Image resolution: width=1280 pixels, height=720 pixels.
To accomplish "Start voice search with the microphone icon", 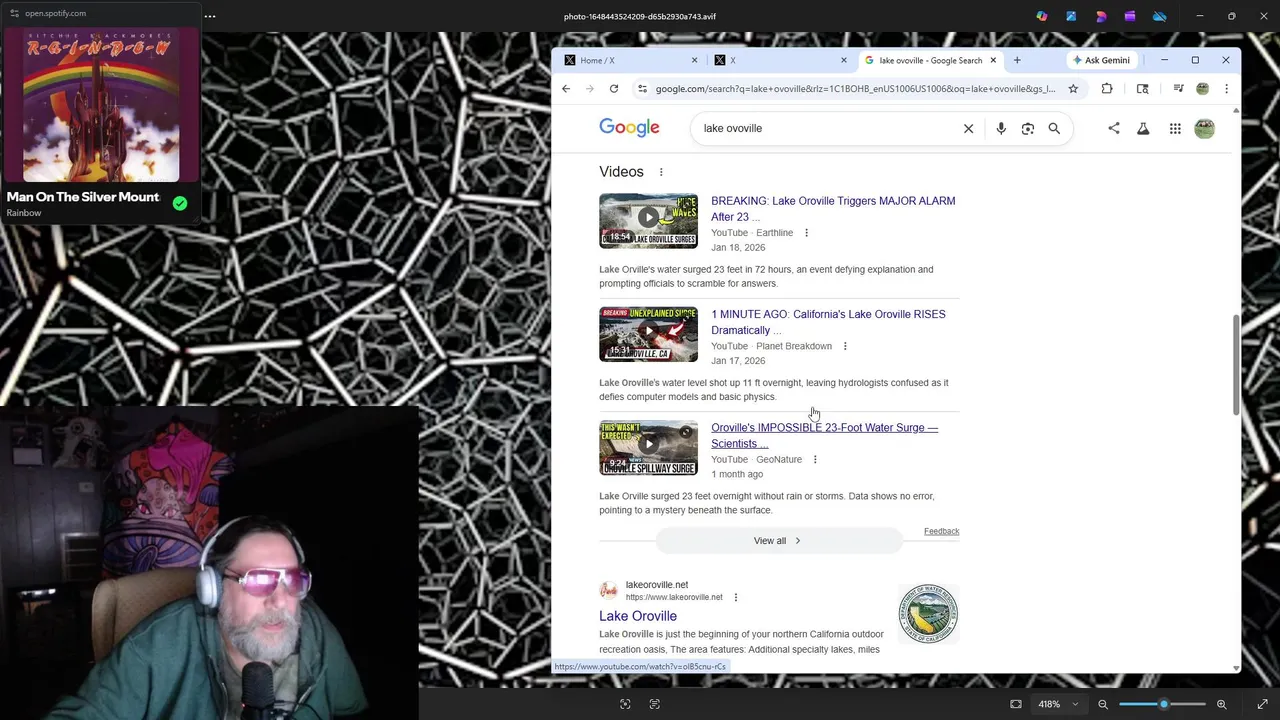I will pos(1001,128).
